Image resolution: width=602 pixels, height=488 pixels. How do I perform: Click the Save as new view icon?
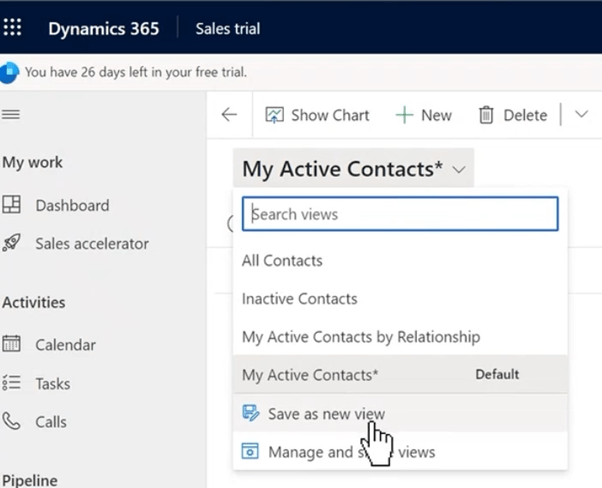(x=251, y=413)
